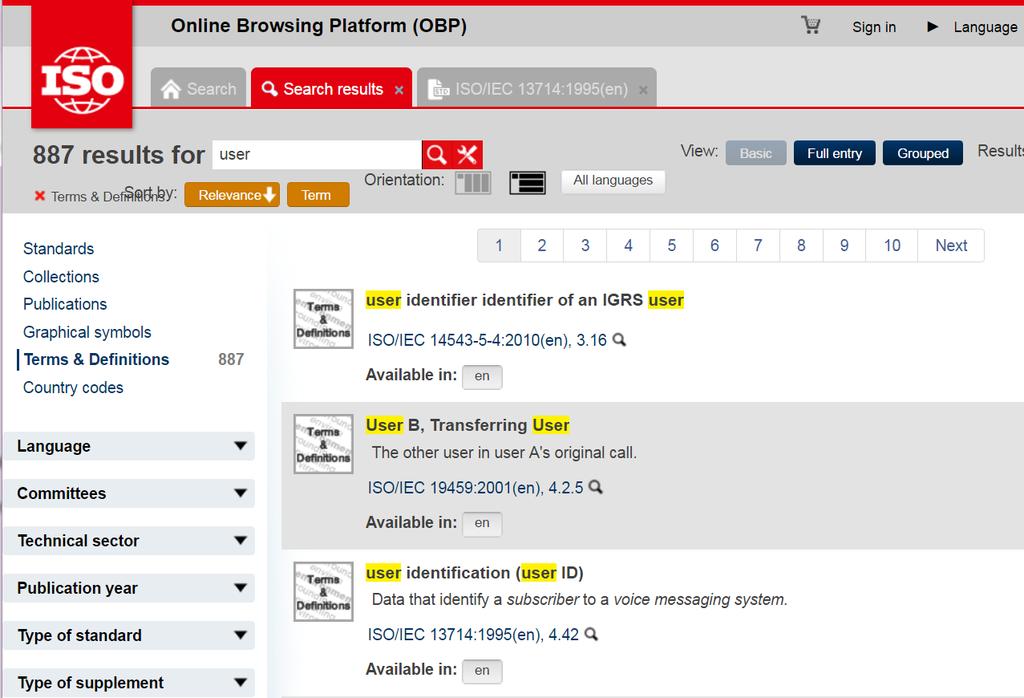Click 'en' language button under user identifier result
This screenshot has width=1024, height=698.
click(x=482, y=376)
